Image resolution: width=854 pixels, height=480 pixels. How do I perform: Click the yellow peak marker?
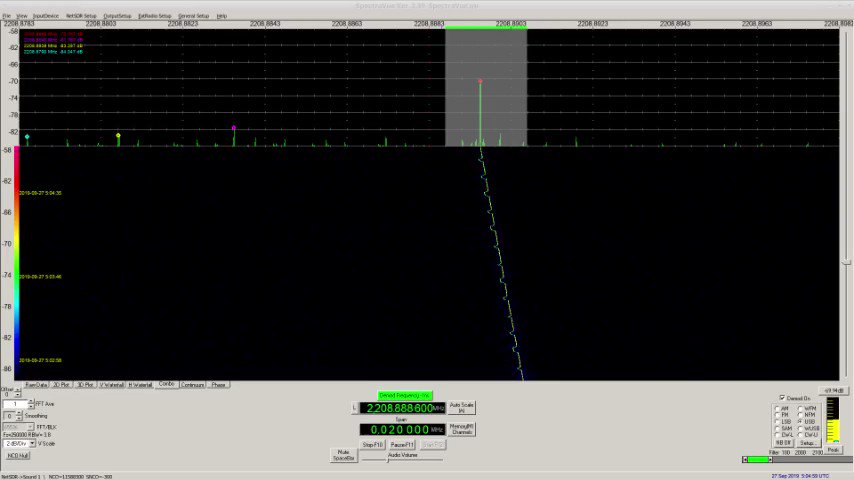tap(118, 135)
